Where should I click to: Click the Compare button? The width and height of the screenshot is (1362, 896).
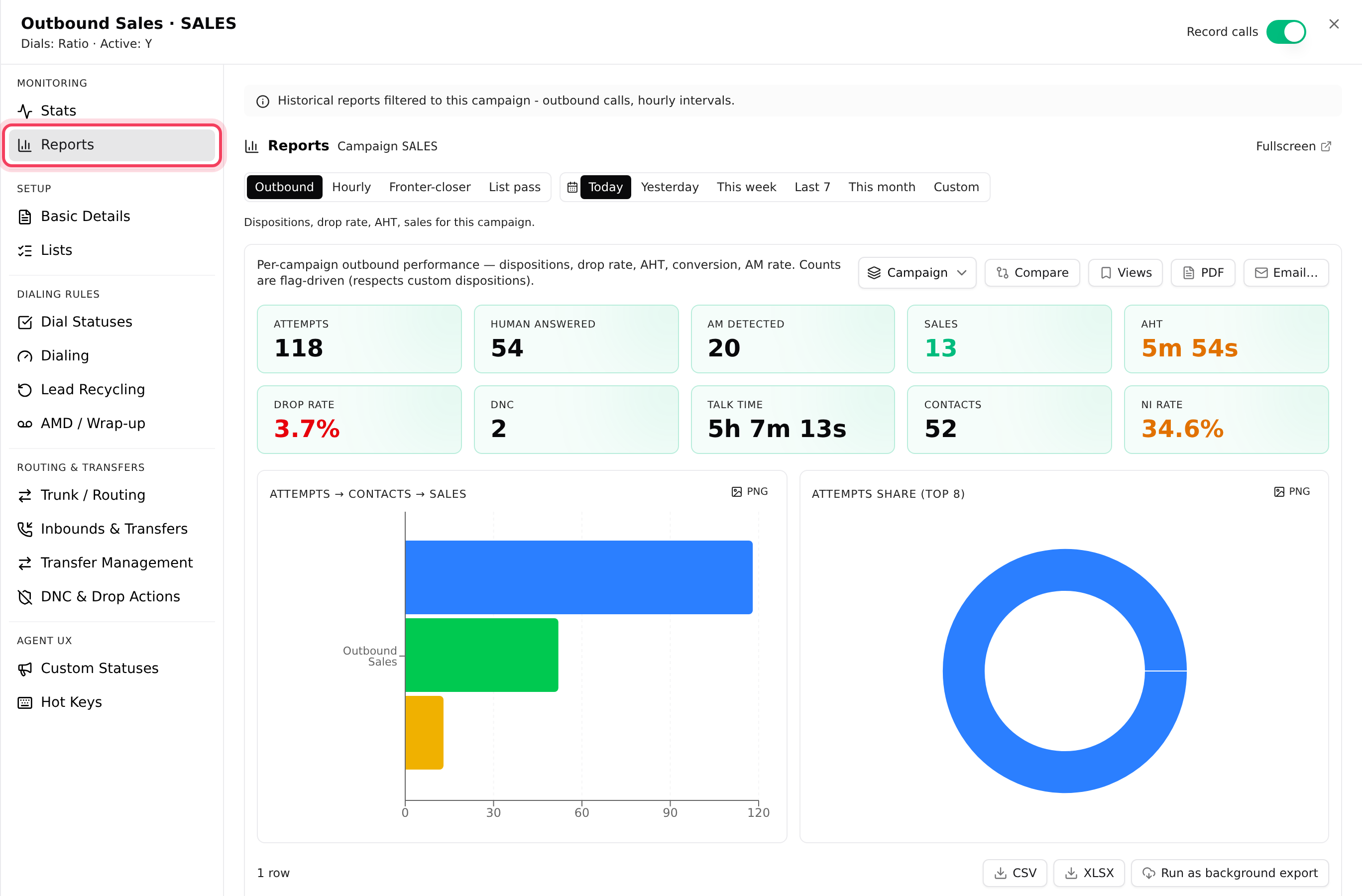click(x=1032, y=273)
